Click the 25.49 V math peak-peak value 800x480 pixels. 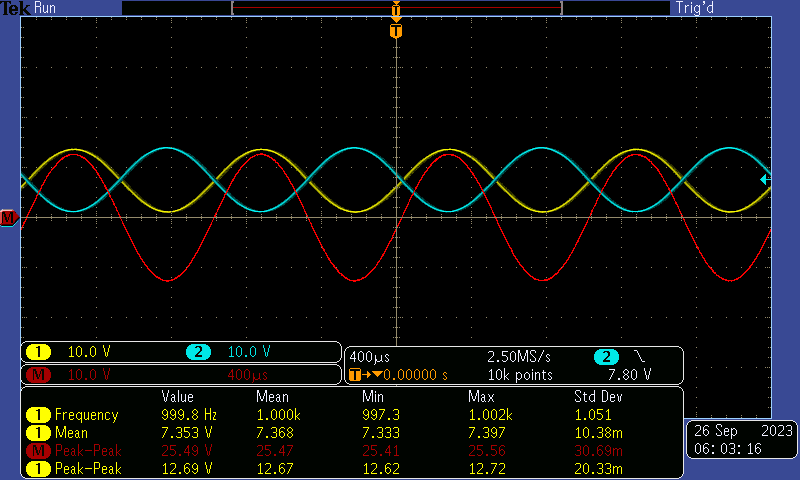click(x=187, y=451)
